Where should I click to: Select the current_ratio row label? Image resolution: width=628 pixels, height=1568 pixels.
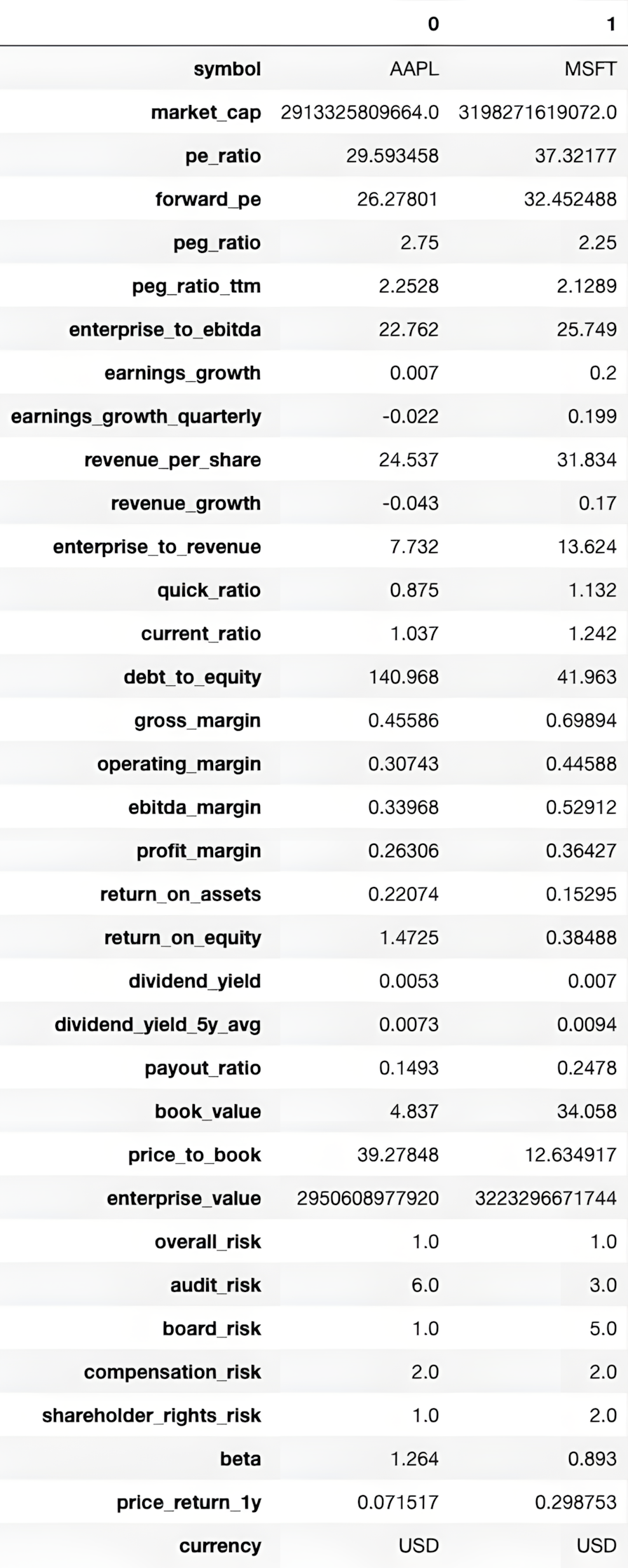click(201, 634)
